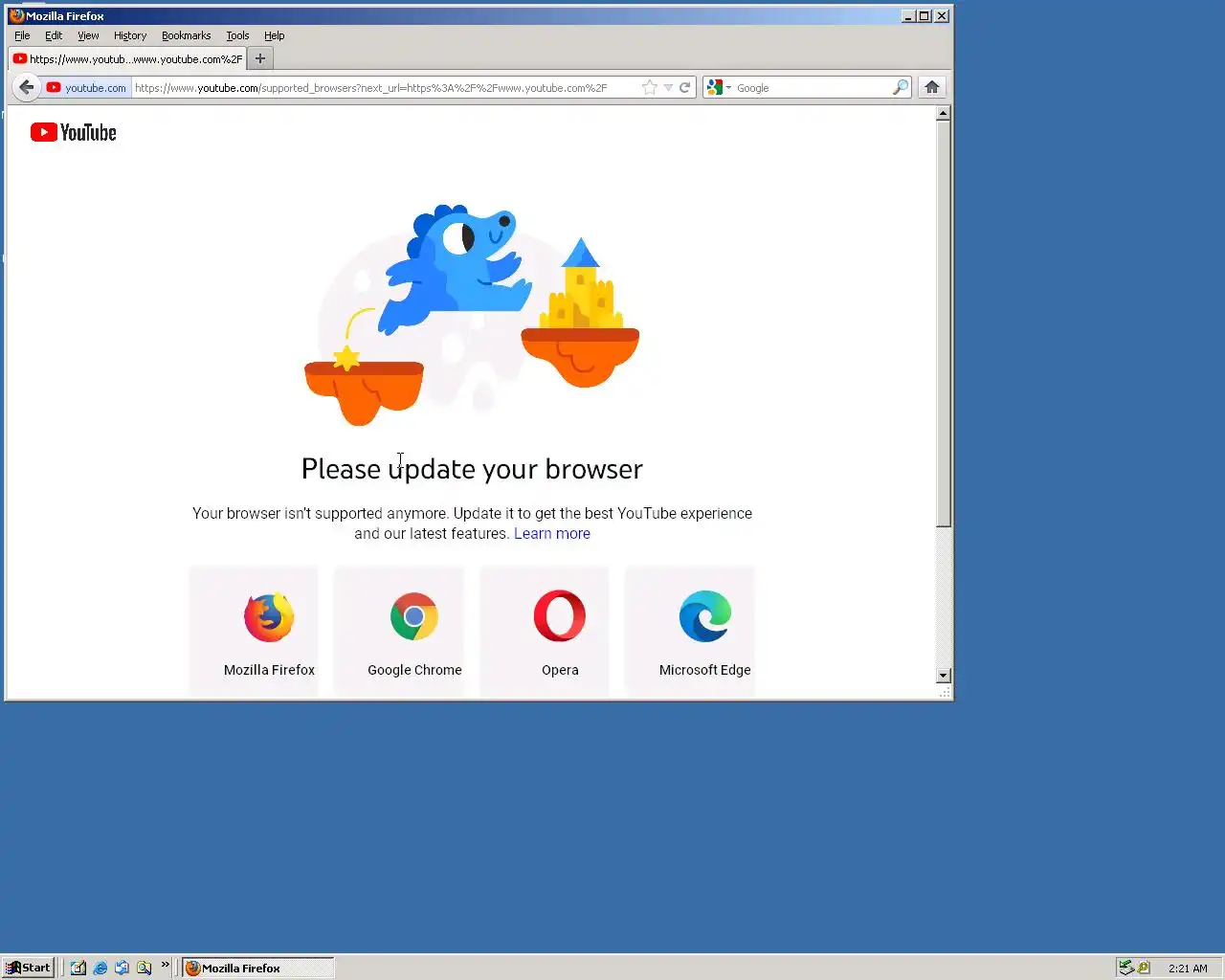Open the Outlook Express quick launch icon
Image resolution: width=1225 pixels, height=980 pixels.
tap(122, 968)
